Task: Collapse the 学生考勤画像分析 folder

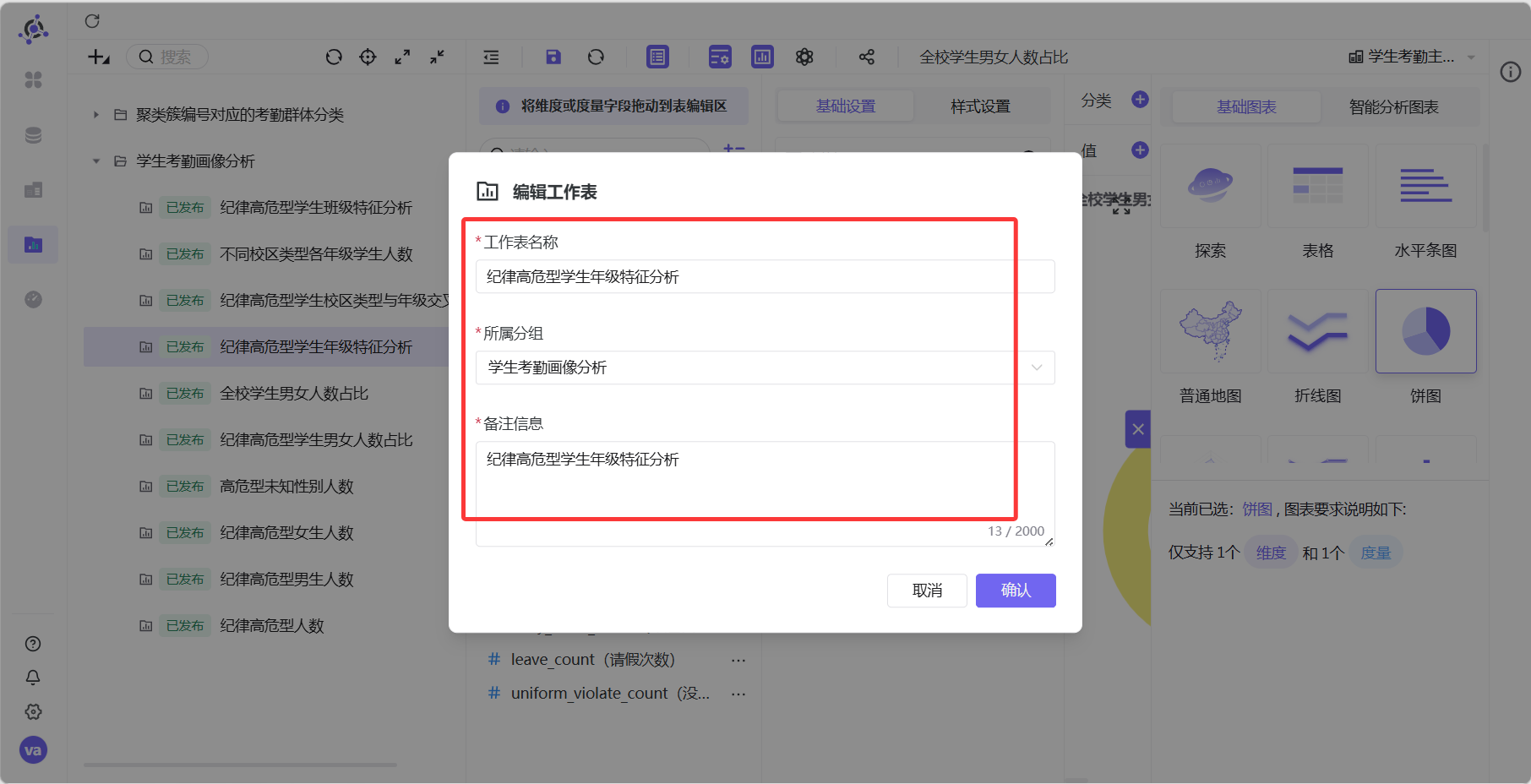Action: click(x=96, y=161)
